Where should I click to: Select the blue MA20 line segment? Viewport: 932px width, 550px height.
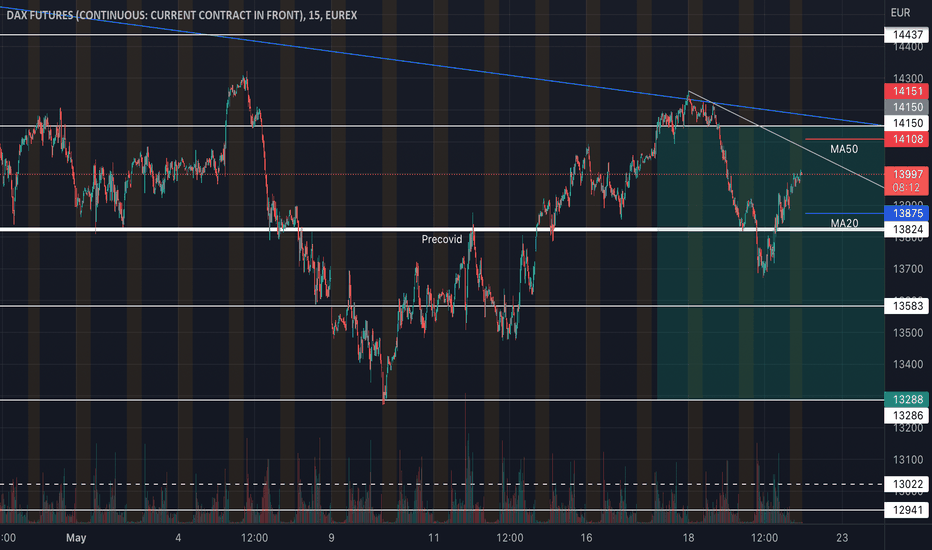(844, 213)
